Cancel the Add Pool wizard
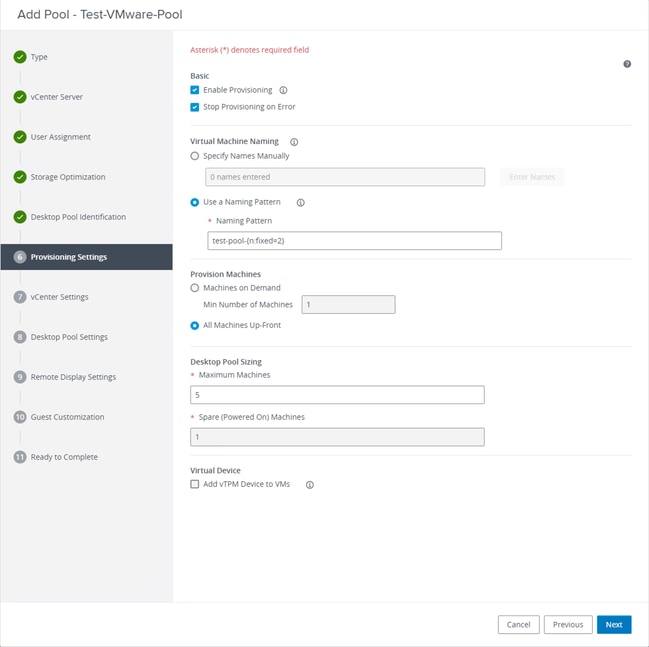649x647 pixels. pyautogui.click(x=518, y=624)
